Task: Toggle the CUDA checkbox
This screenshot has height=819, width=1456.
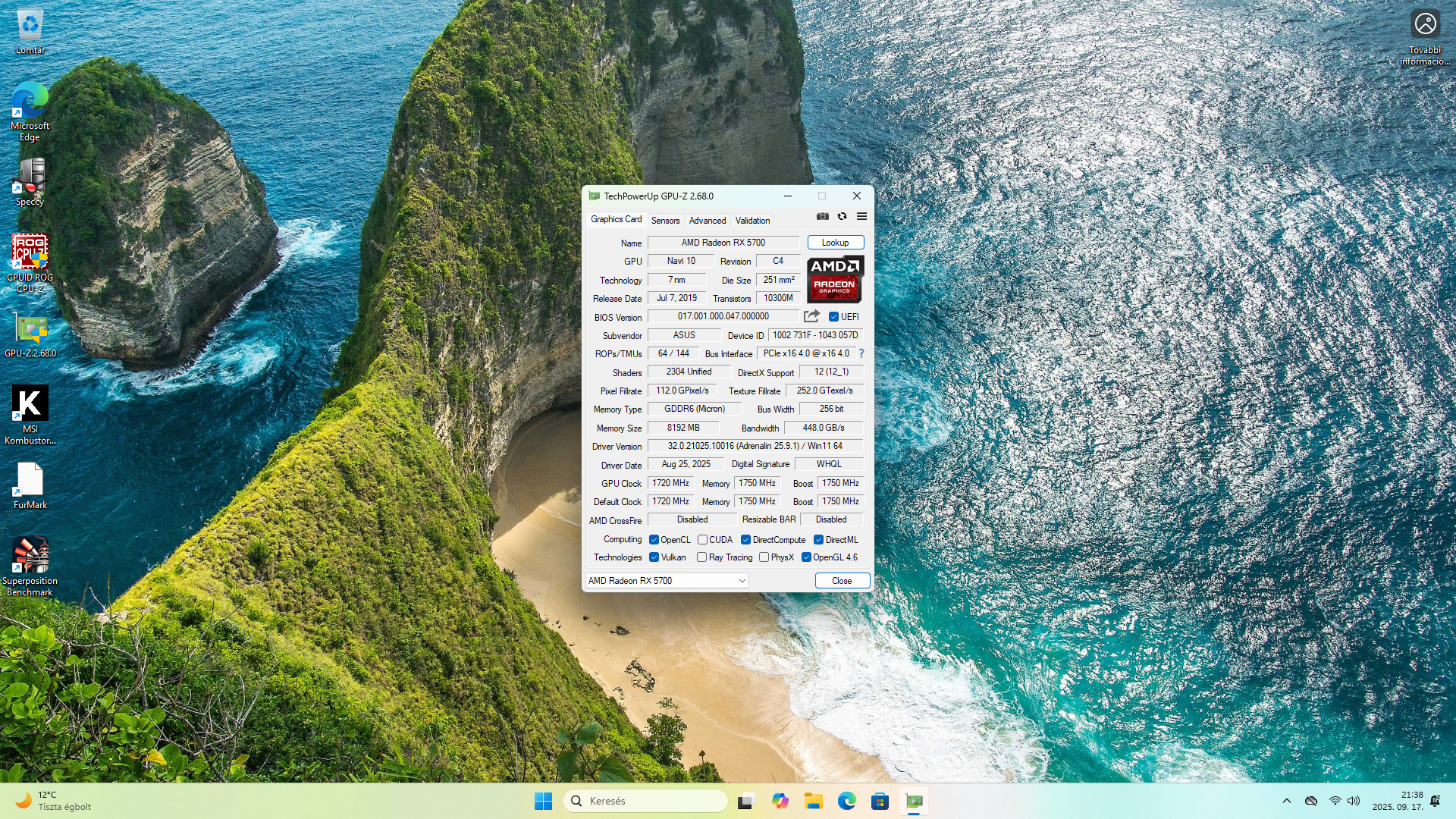Action: tap(702, 540)
